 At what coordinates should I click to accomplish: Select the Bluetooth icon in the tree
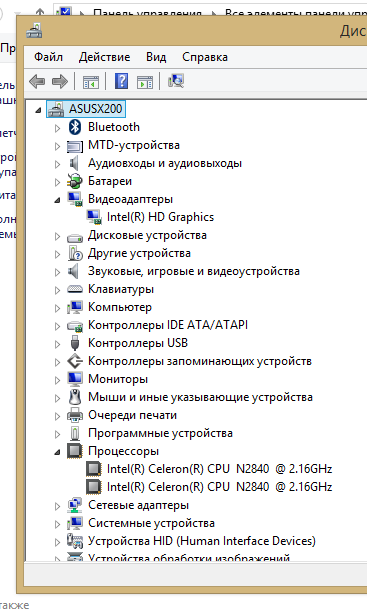(75, 127)
